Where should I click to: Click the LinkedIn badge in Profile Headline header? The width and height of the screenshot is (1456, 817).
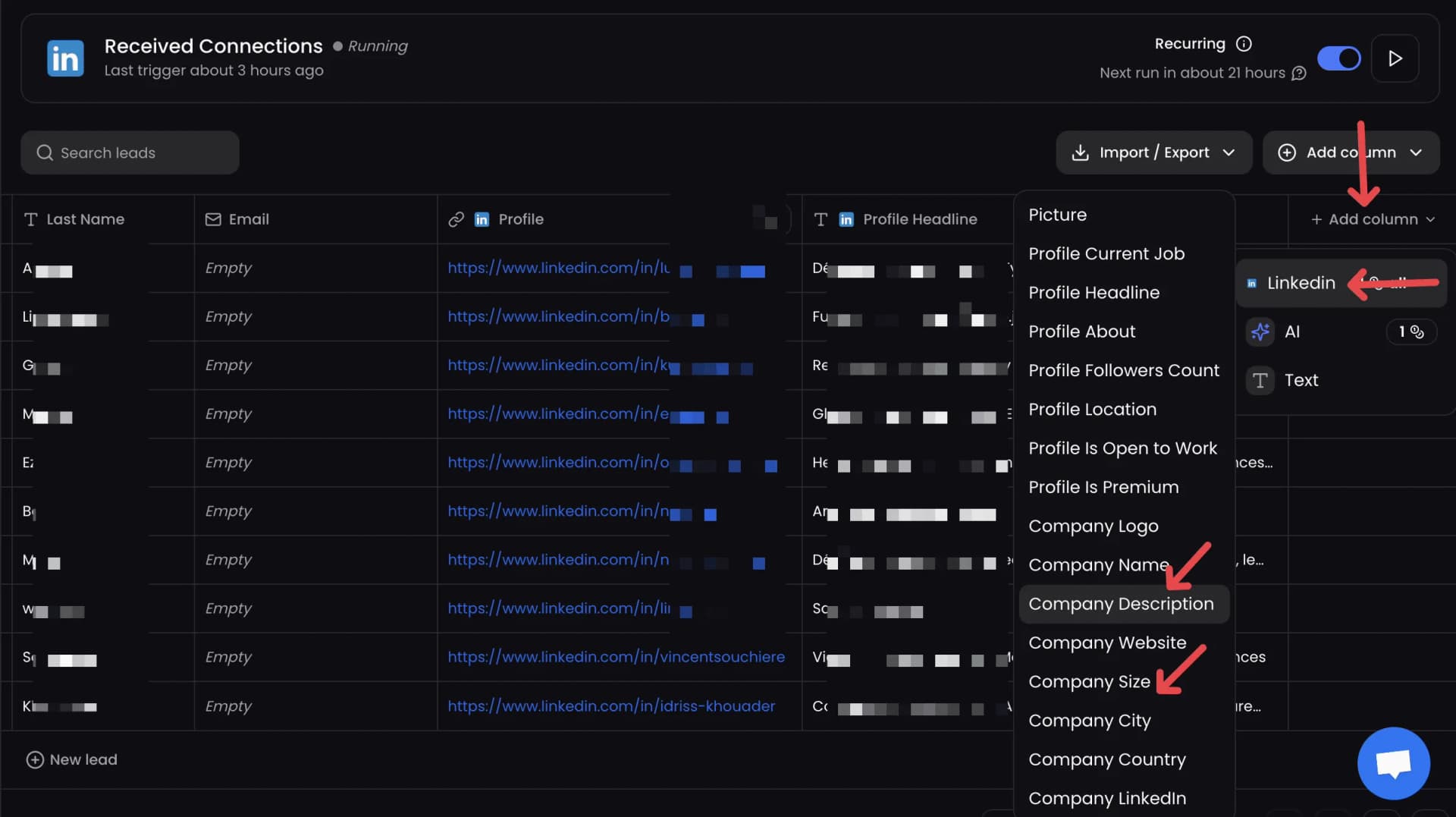coord(847,219)
